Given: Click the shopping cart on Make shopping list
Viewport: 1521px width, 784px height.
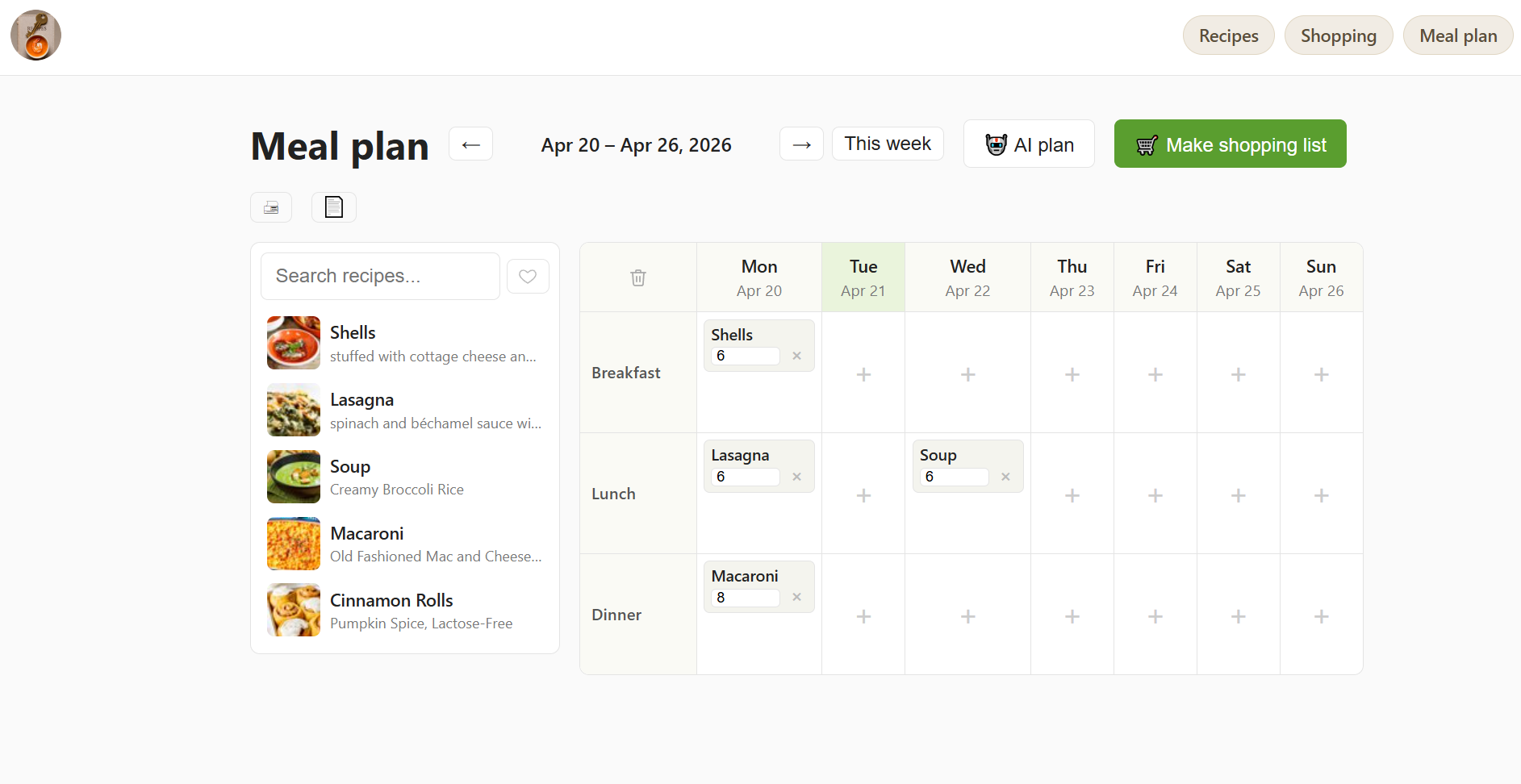Looking at the screenshot, I should pos(1146,145).
